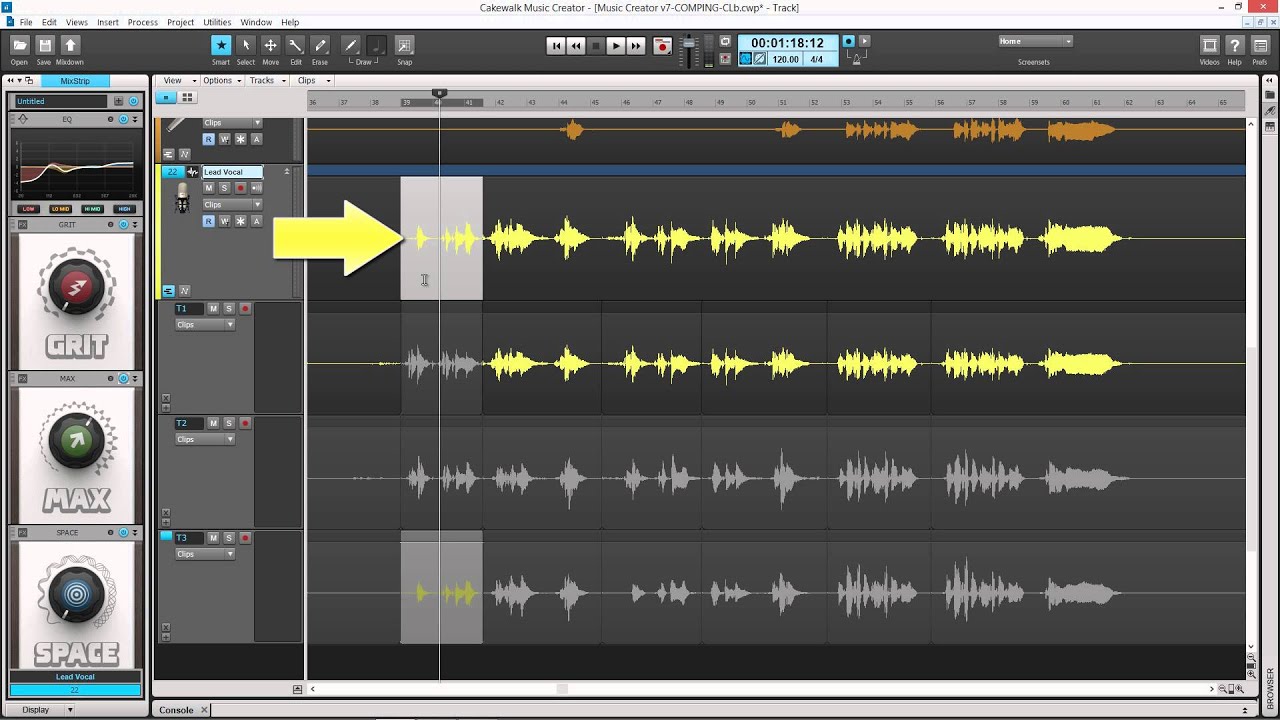Click the Rewind transport button
Image resolution: width=1280 pixels, height=720 pixels.
(x=576, y=46)
